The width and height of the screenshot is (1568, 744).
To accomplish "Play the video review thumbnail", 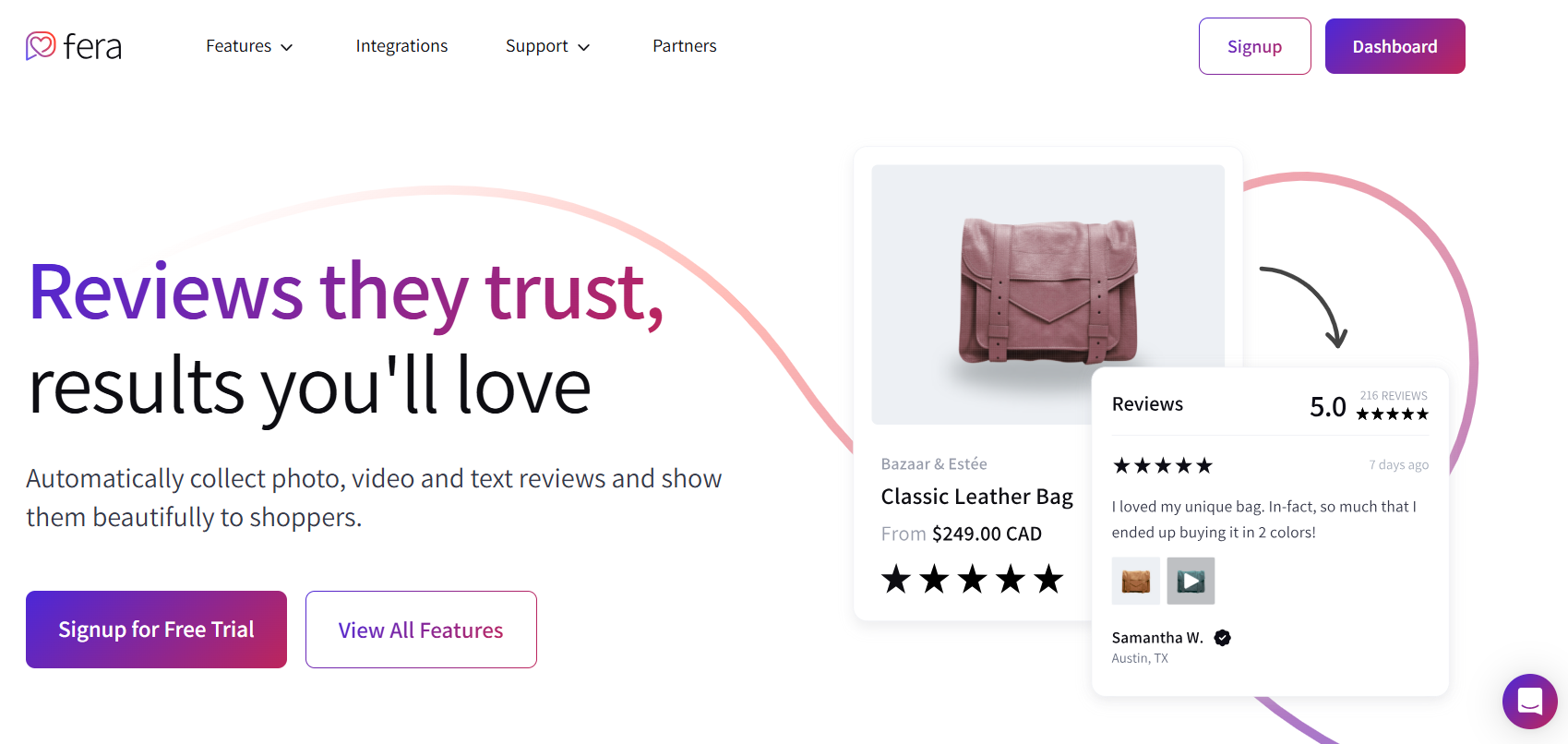I will (1190, 581).
